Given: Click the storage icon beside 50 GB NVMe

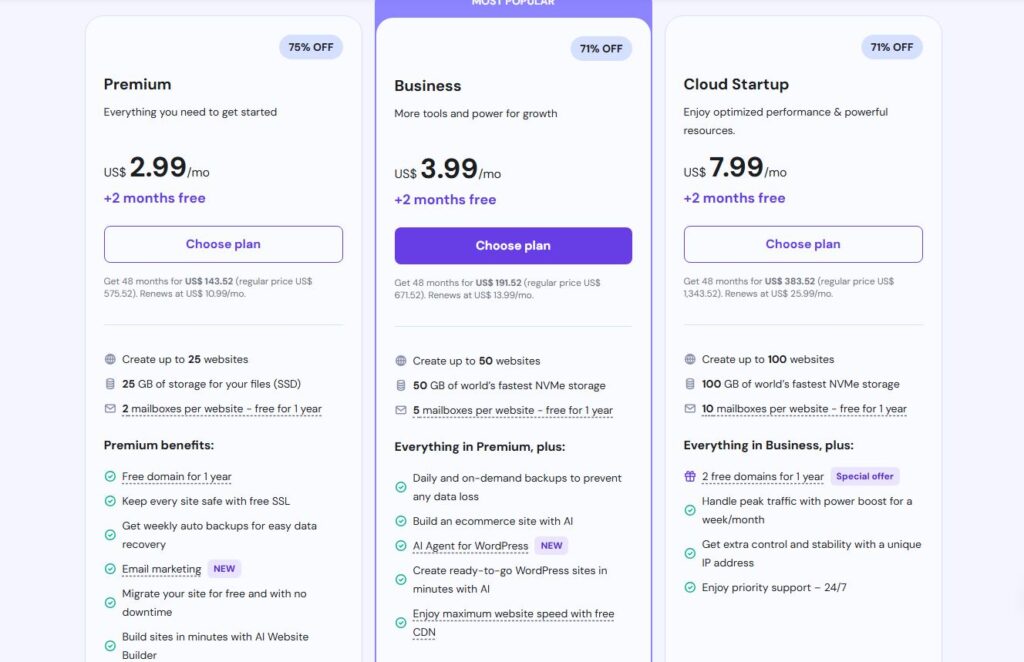Looking at the screenshot, I should click(x=401, y=385).
